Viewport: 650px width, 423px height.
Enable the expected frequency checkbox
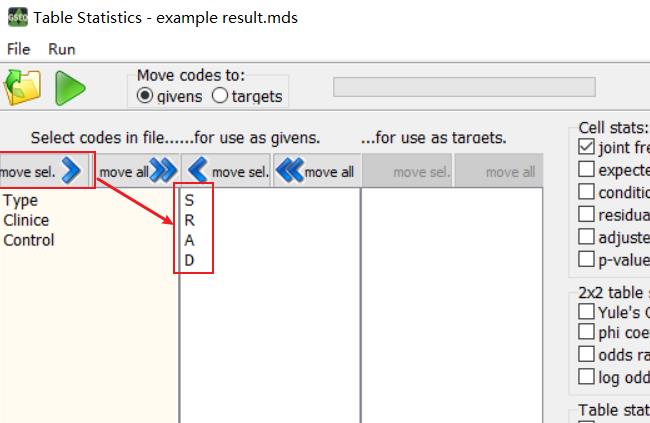pyautogui.click(x=586, y=169)
